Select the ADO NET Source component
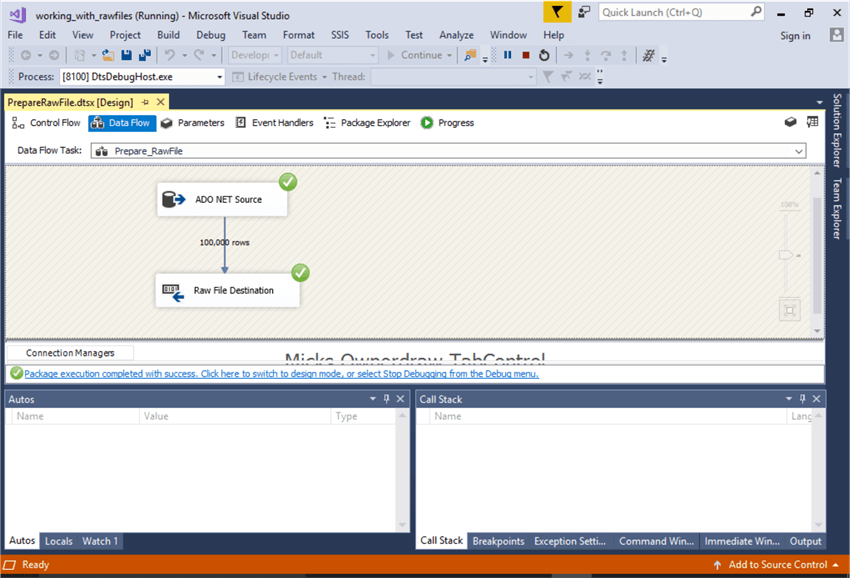The height and width of the screenshot is (578, 850). click(x=222, y=200)
